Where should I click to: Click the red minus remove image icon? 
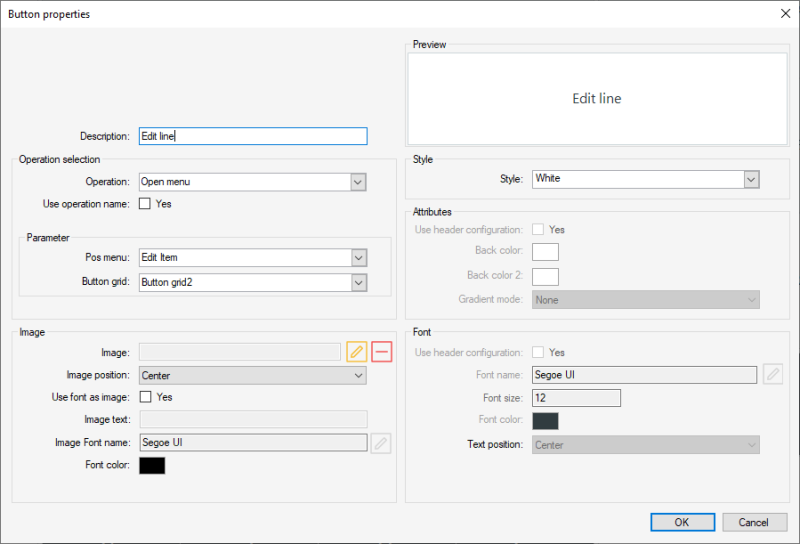[x=382, y=352]
